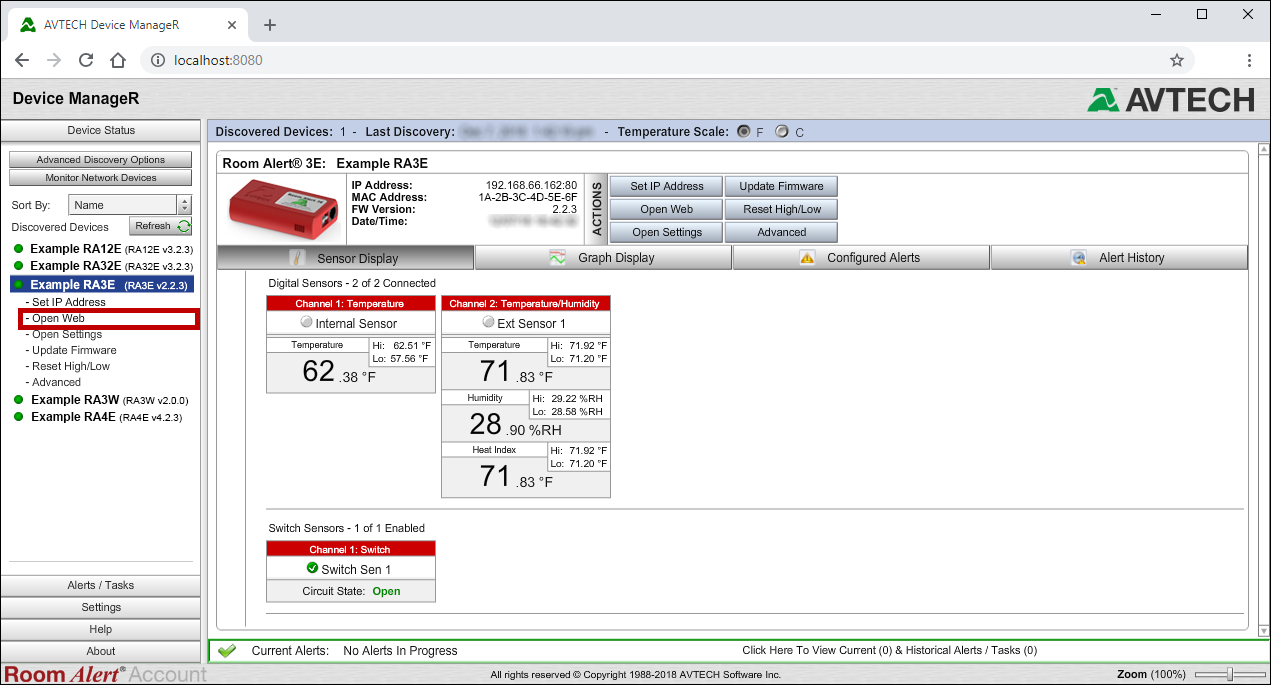Bookmark this page with the star icon
Viewport: 1271px width, 685px height.
[x=1177, y=60]
